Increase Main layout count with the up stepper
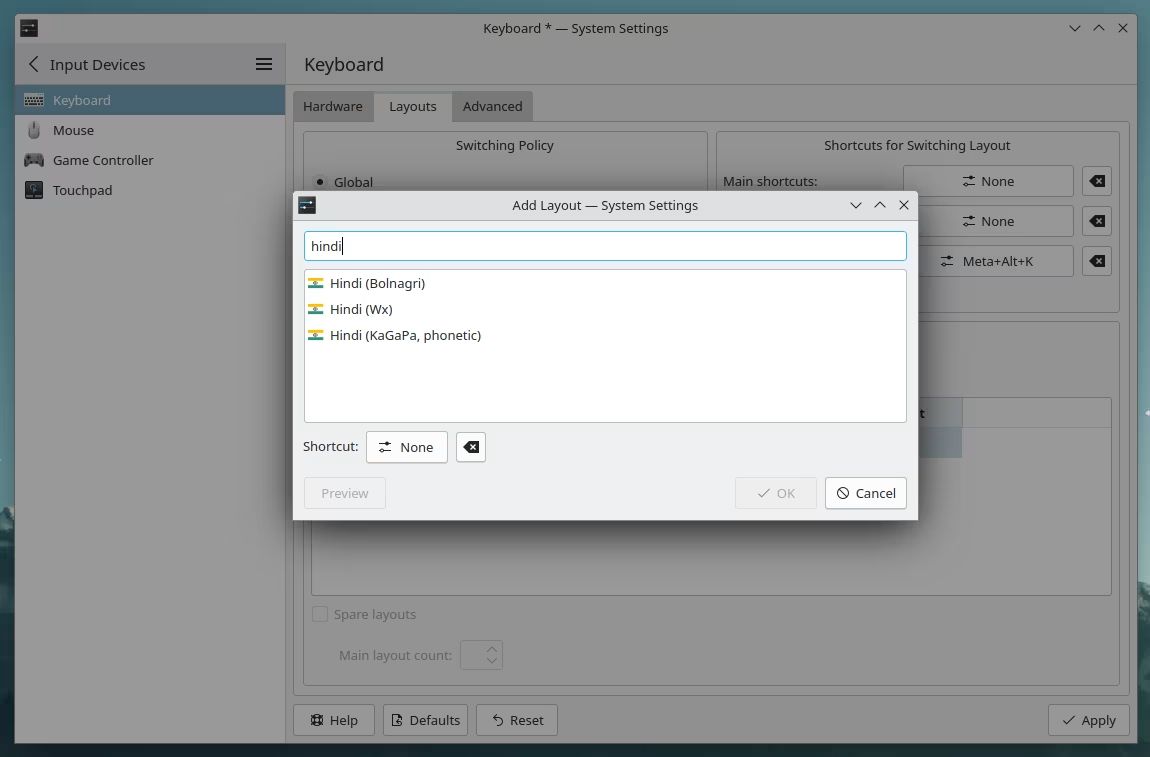 pyautogui.click(x=491, y=649)
